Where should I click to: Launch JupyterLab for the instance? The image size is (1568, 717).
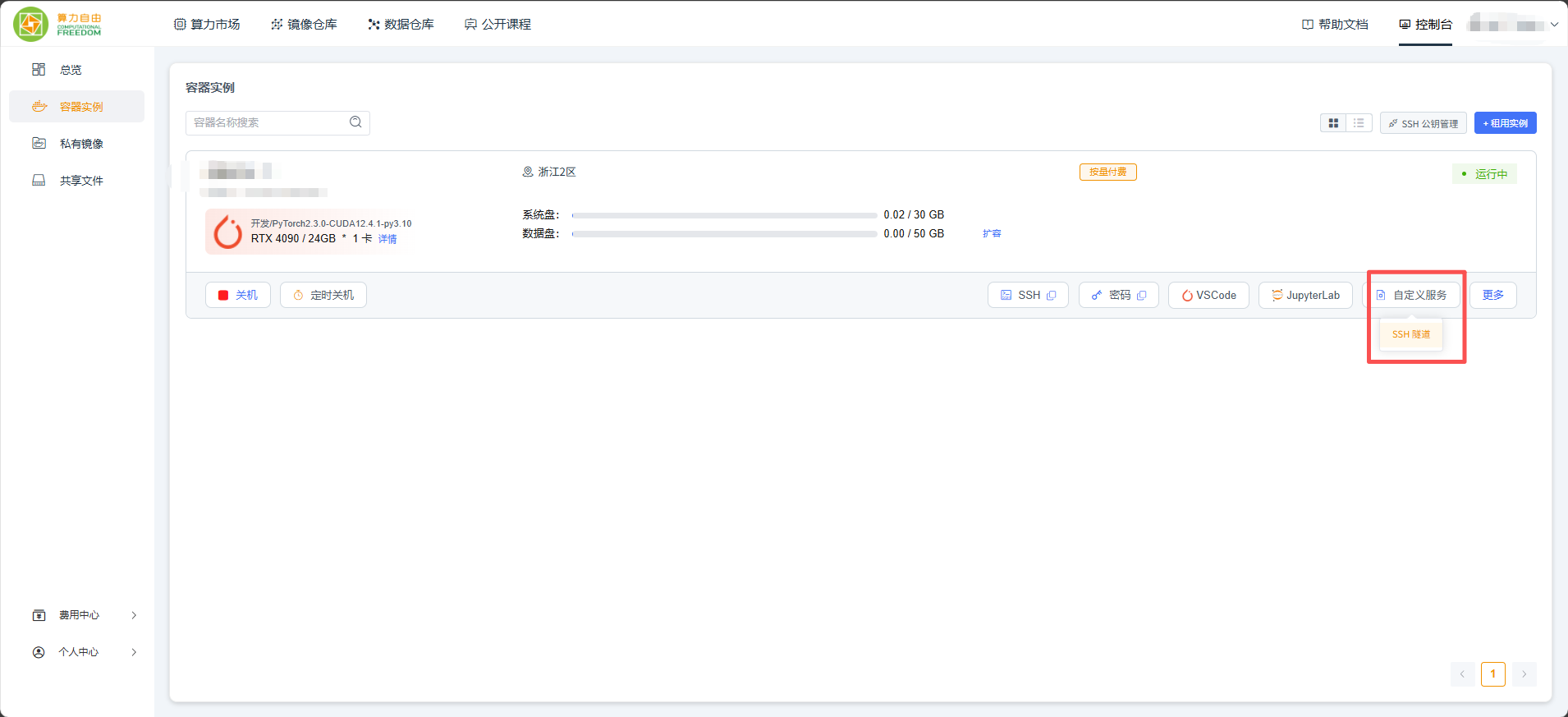1304,296
